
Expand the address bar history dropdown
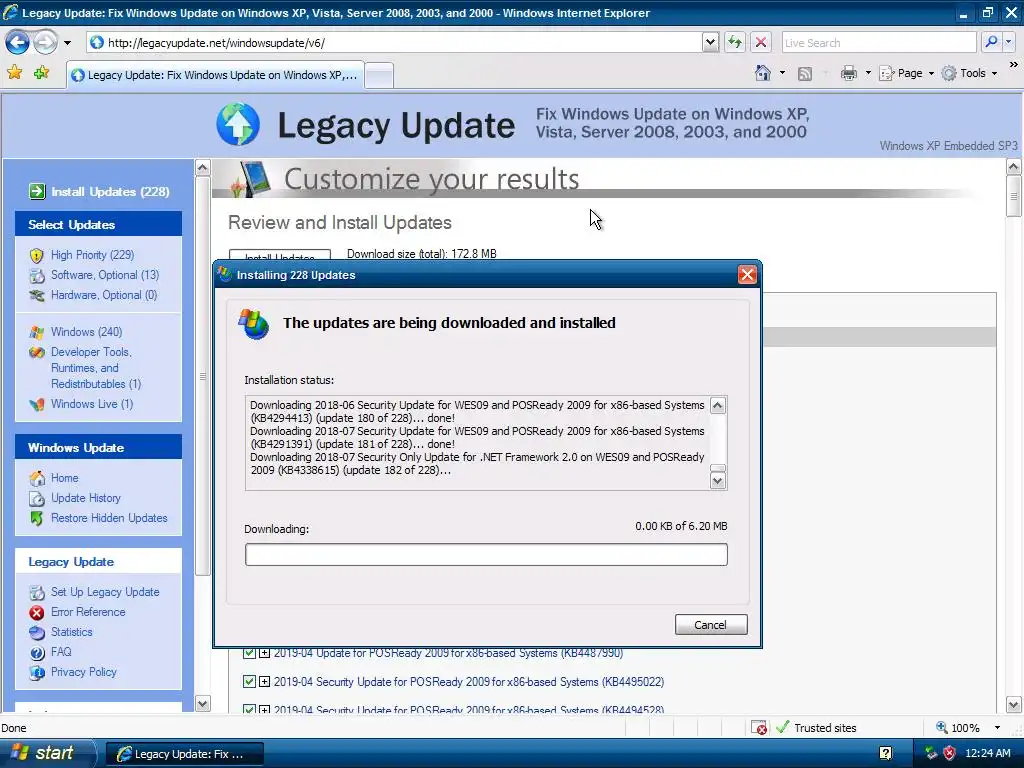(711, 43)
